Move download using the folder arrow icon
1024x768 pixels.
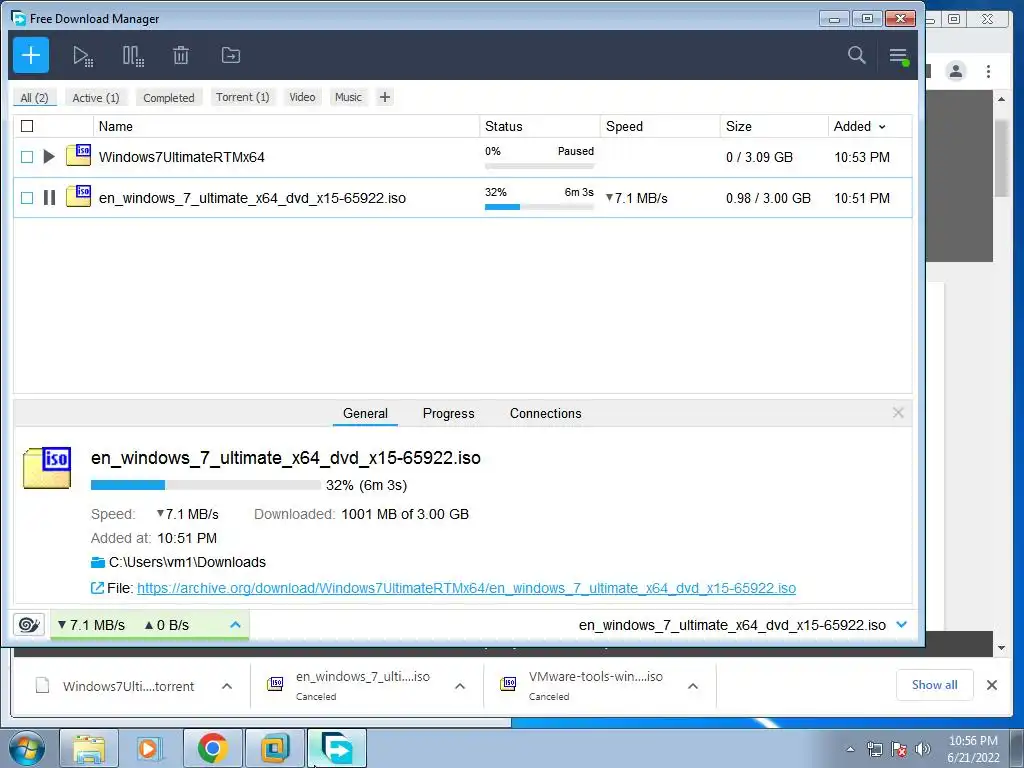click(x=231, y=56)
